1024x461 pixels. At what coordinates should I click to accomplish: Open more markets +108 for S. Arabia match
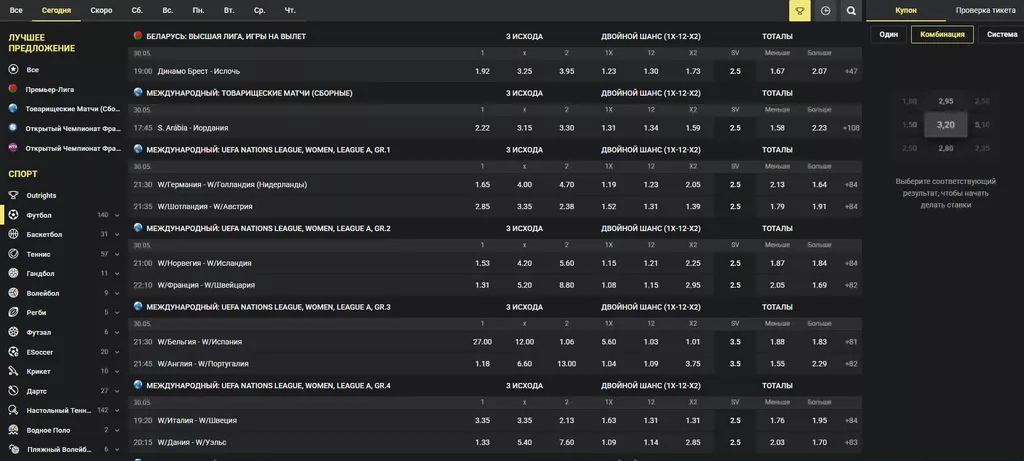click(851, 128)
